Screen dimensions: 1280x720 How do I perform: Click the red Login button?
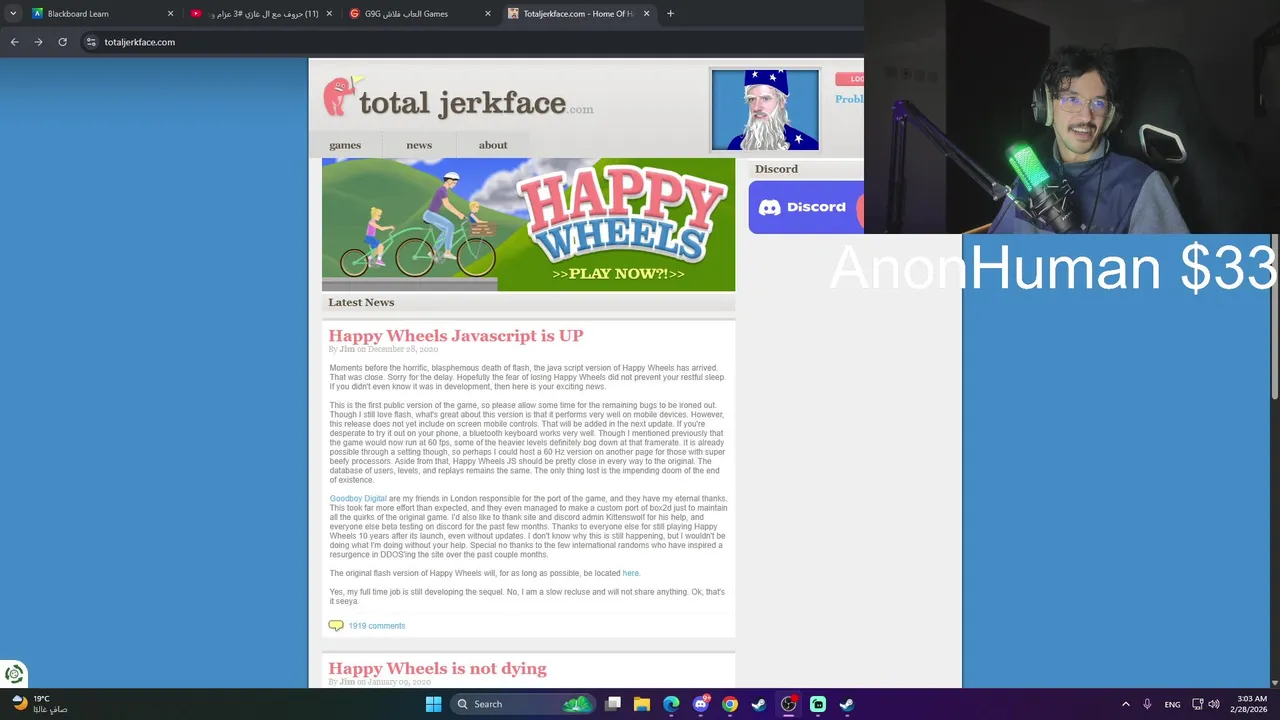pyautogui.click(x=850, y=79)
